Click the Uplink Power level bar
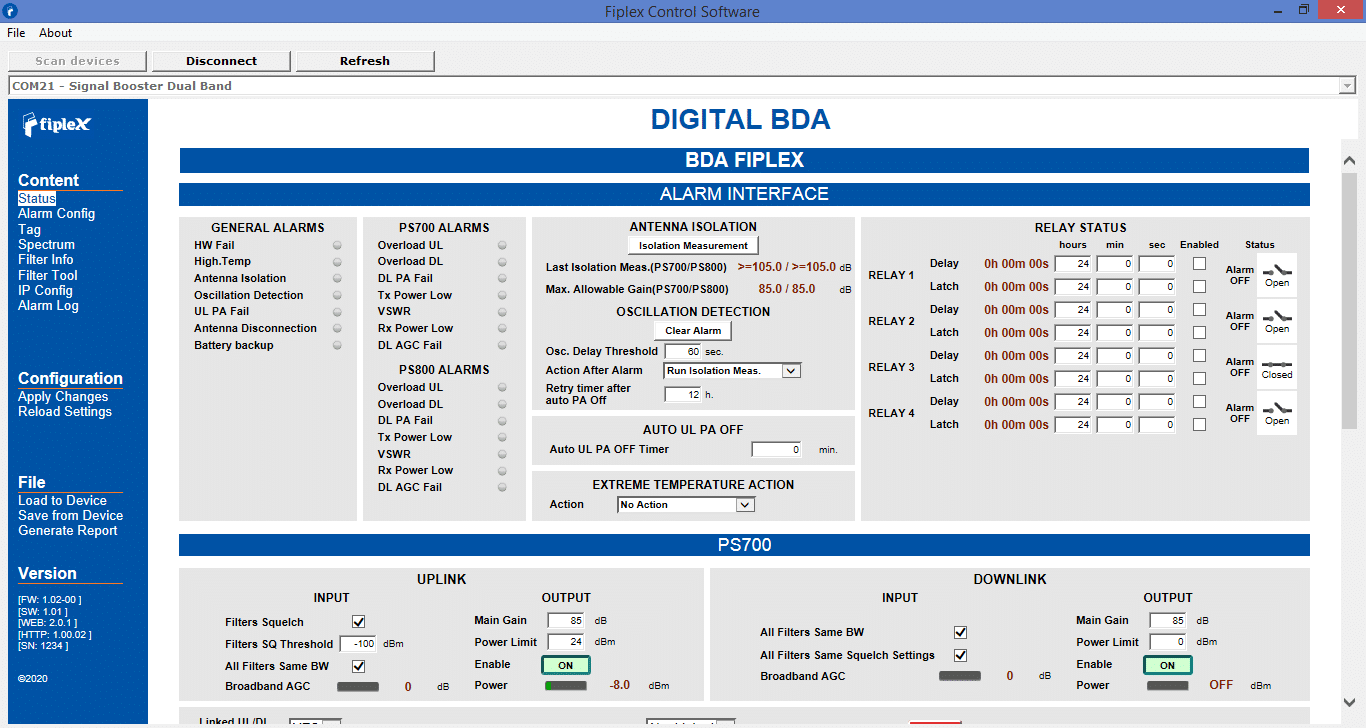The height and width of the screenshot is (728, 1366). (x=566, y=686)
